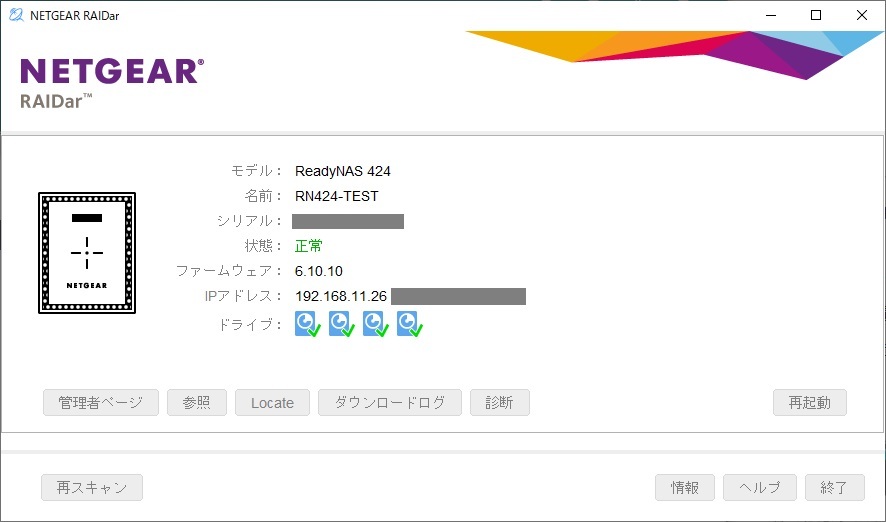Image resolution: width=886 pixels, height=522 pixels.
Task: Minimize the RAIDar window
Action: [x=771, y=15]
